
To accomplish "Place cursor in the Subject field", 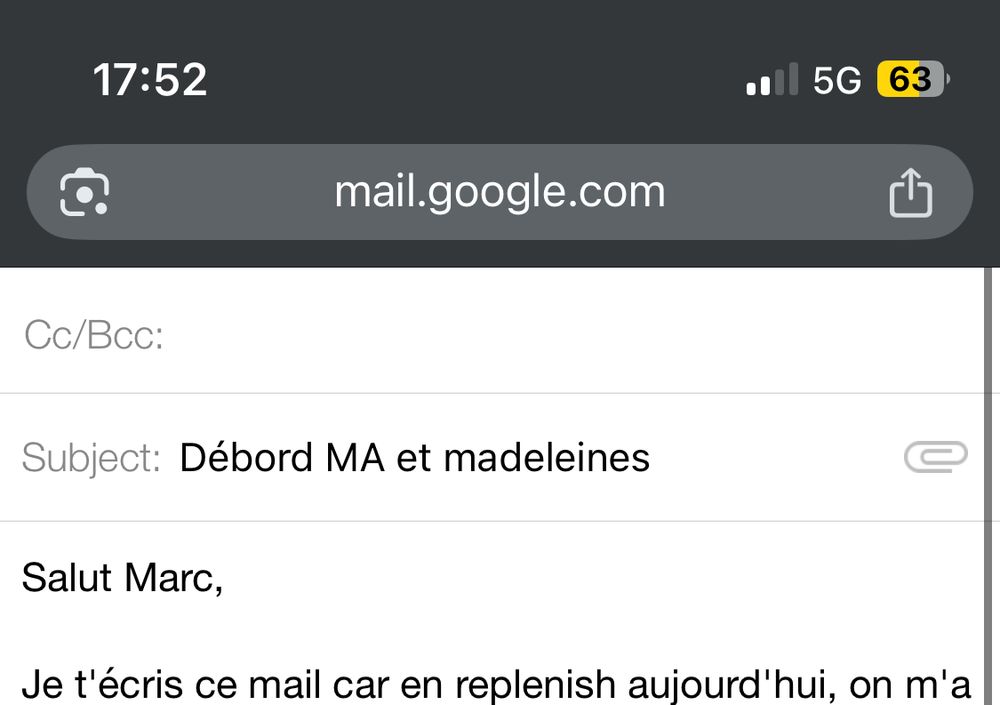I will (x=600, y=457).
